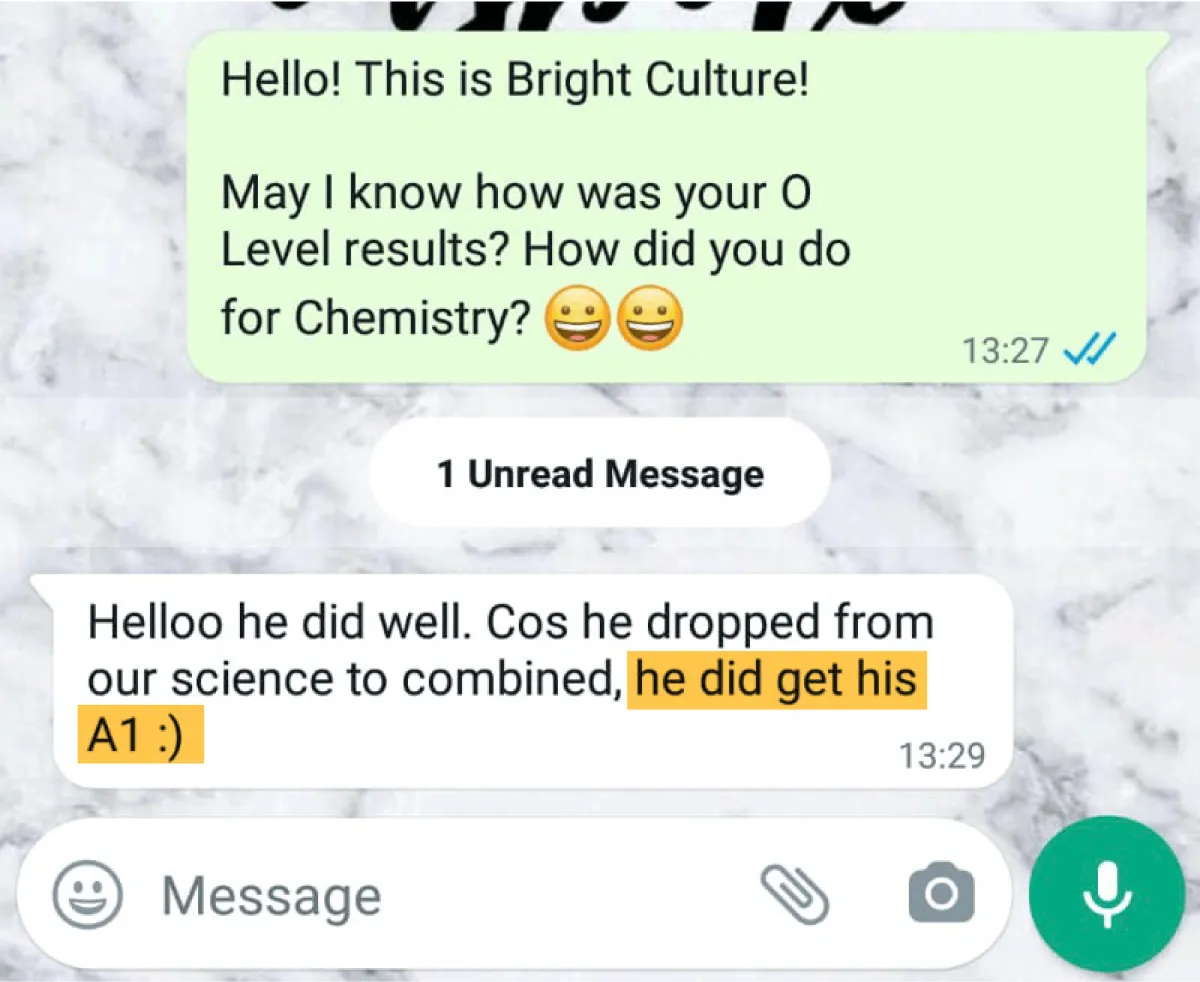Click the blue double-tick read receipt
Screen dimensions: 1200x982
(1091, 350)
